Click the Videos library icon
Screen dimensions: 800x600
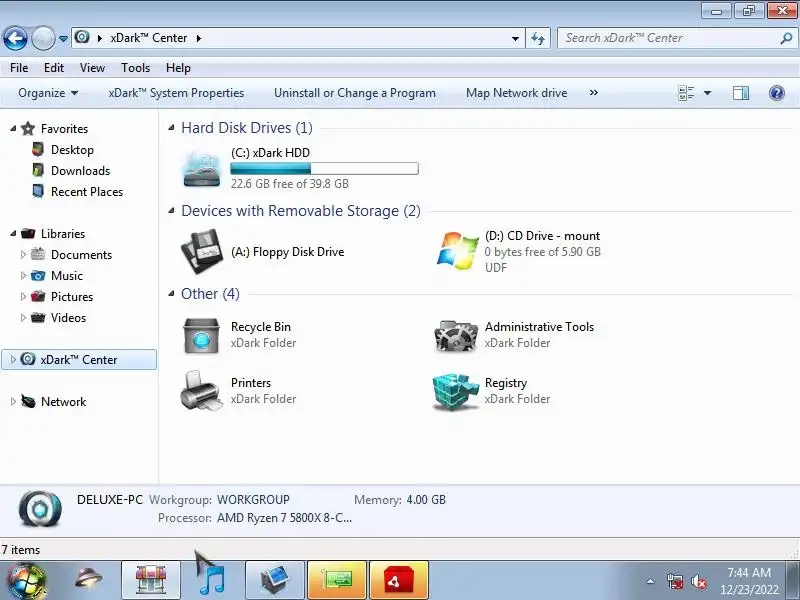tap(38, 317)
